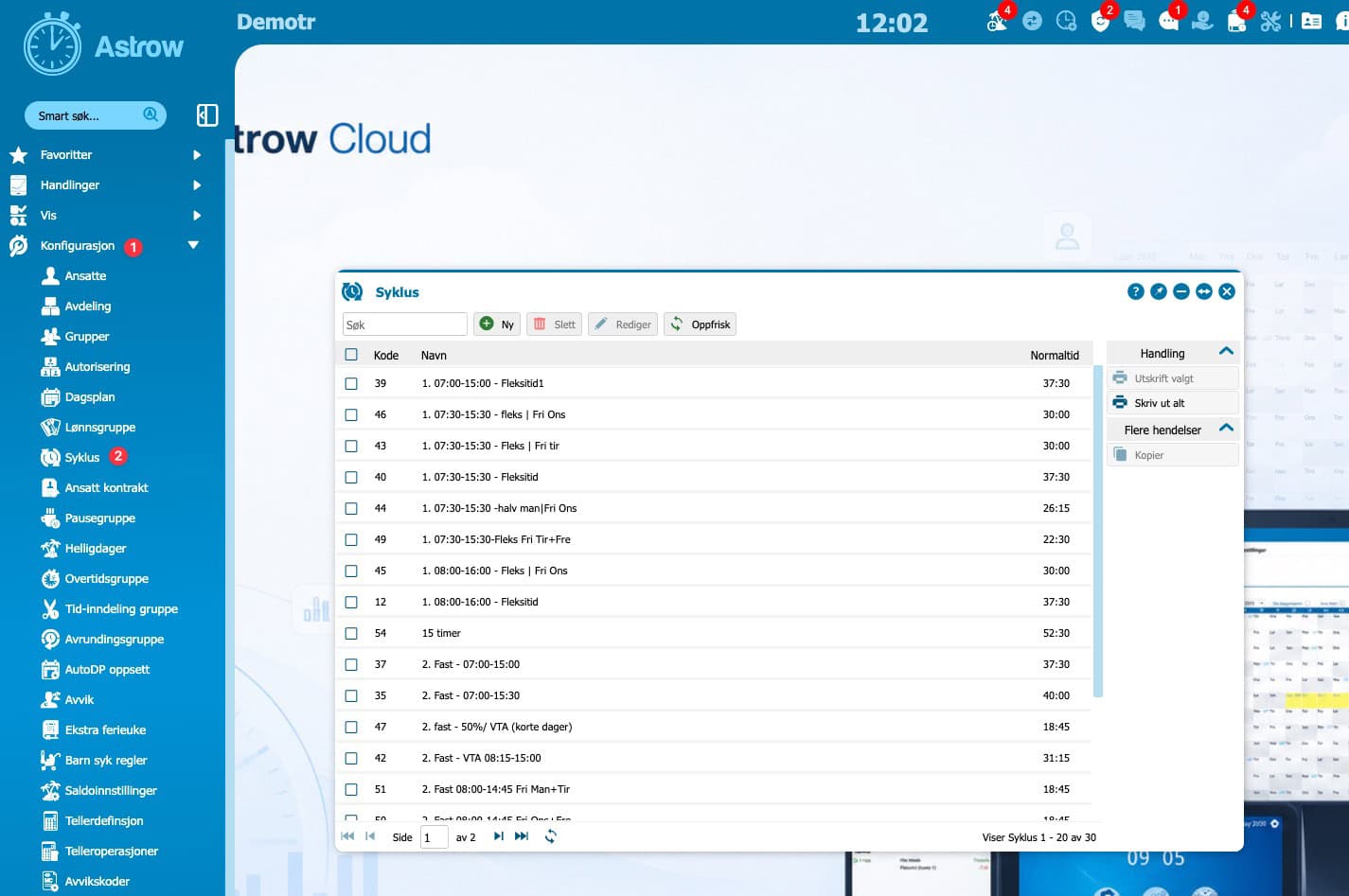This screenshot has height=896, width=1349.
Task: Collapse the sidebar with the panel toggle icon
Action: pyautogui.click(x=207, y=115)
